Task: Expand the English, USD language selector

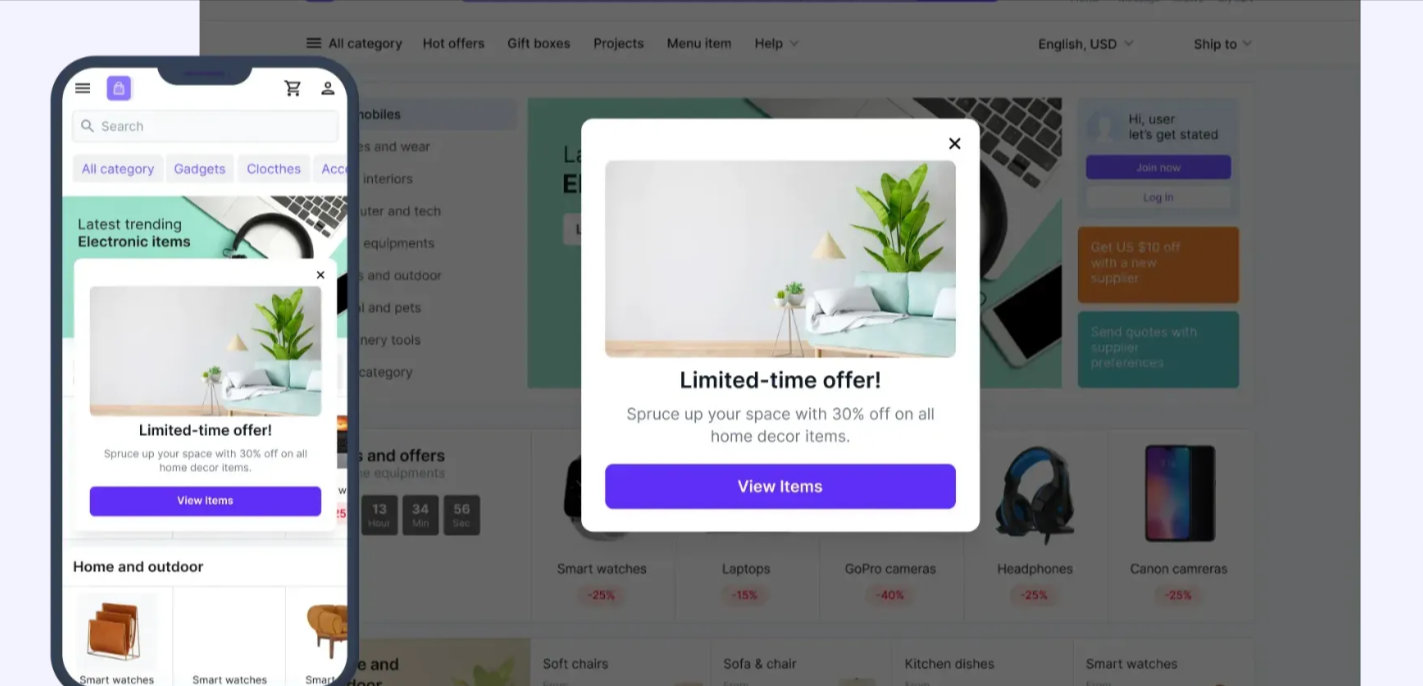Action: [1086, 44]
